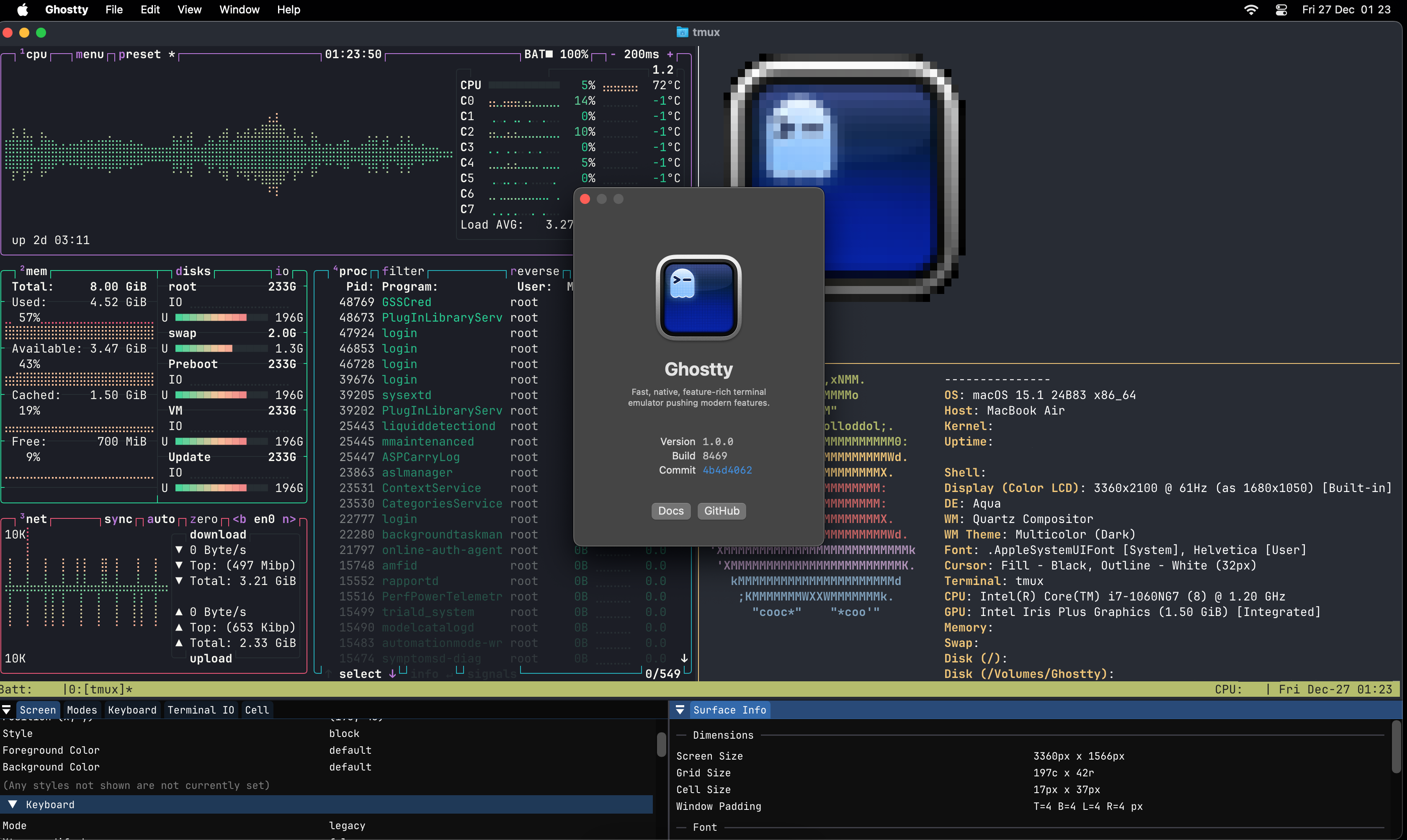Click the Host: MacBook Air line

point(1004,410)
